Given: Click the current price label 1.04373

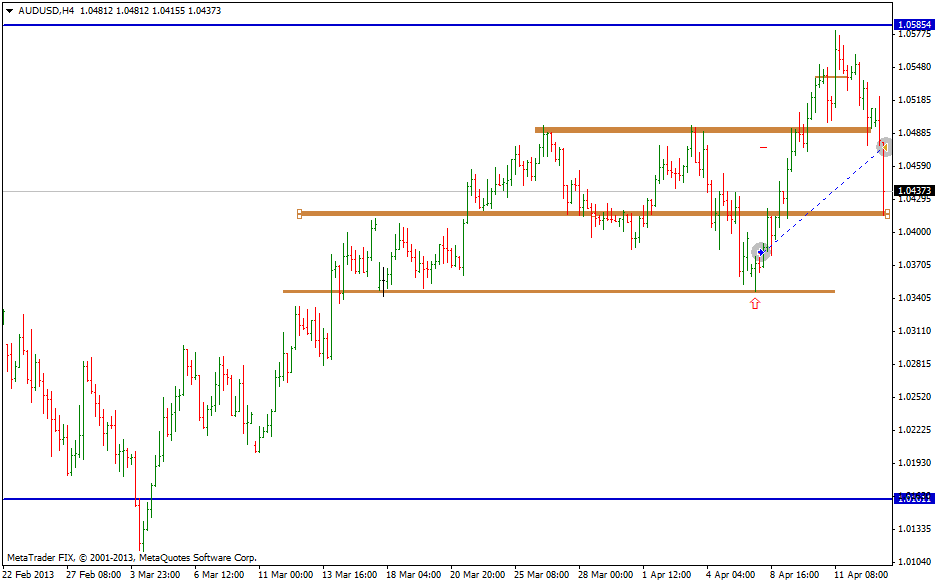Looking at the screenshot, I should [x=913, y=190].
